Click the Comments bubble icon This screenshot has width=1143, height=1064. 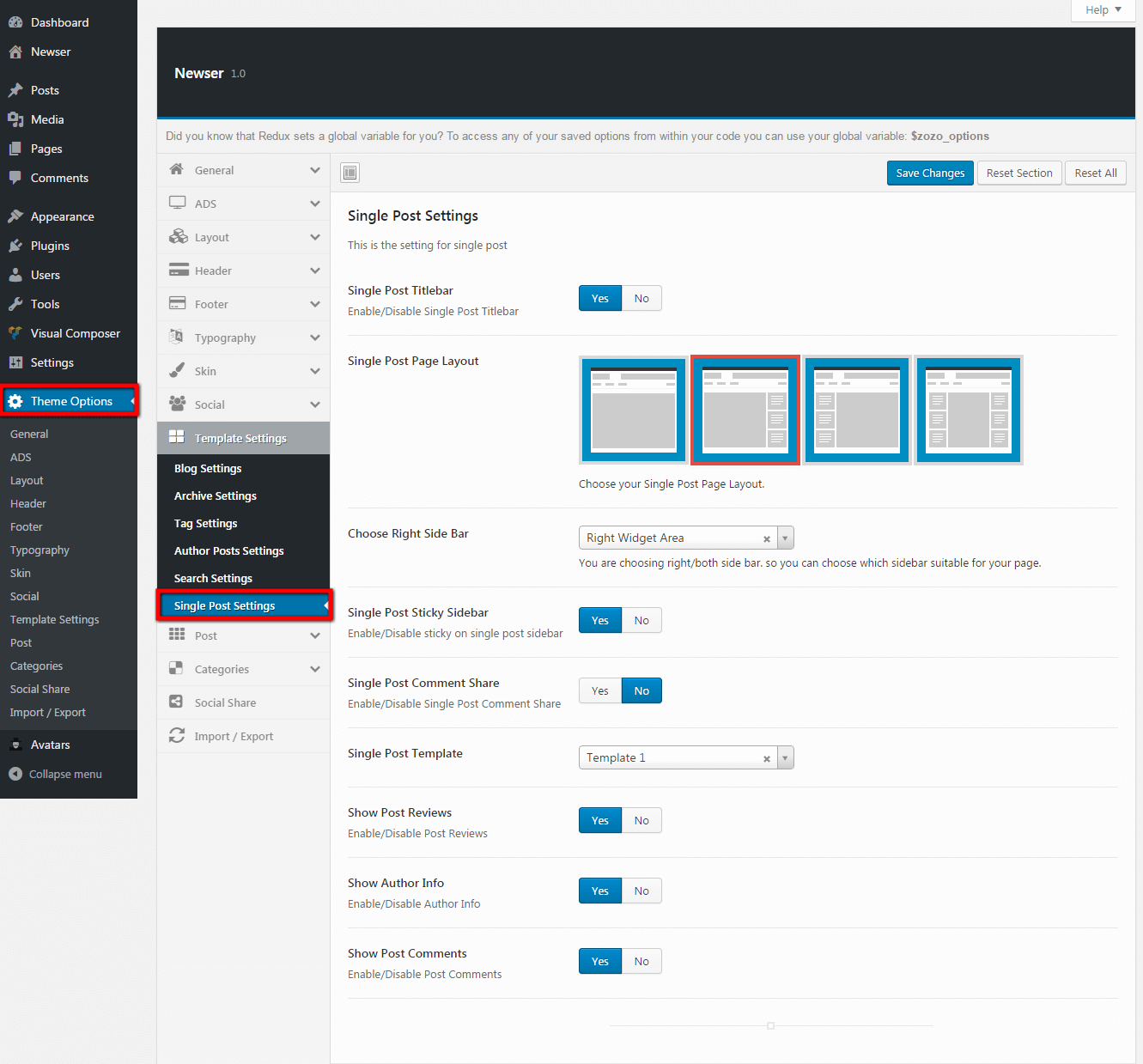coord(15,178)
